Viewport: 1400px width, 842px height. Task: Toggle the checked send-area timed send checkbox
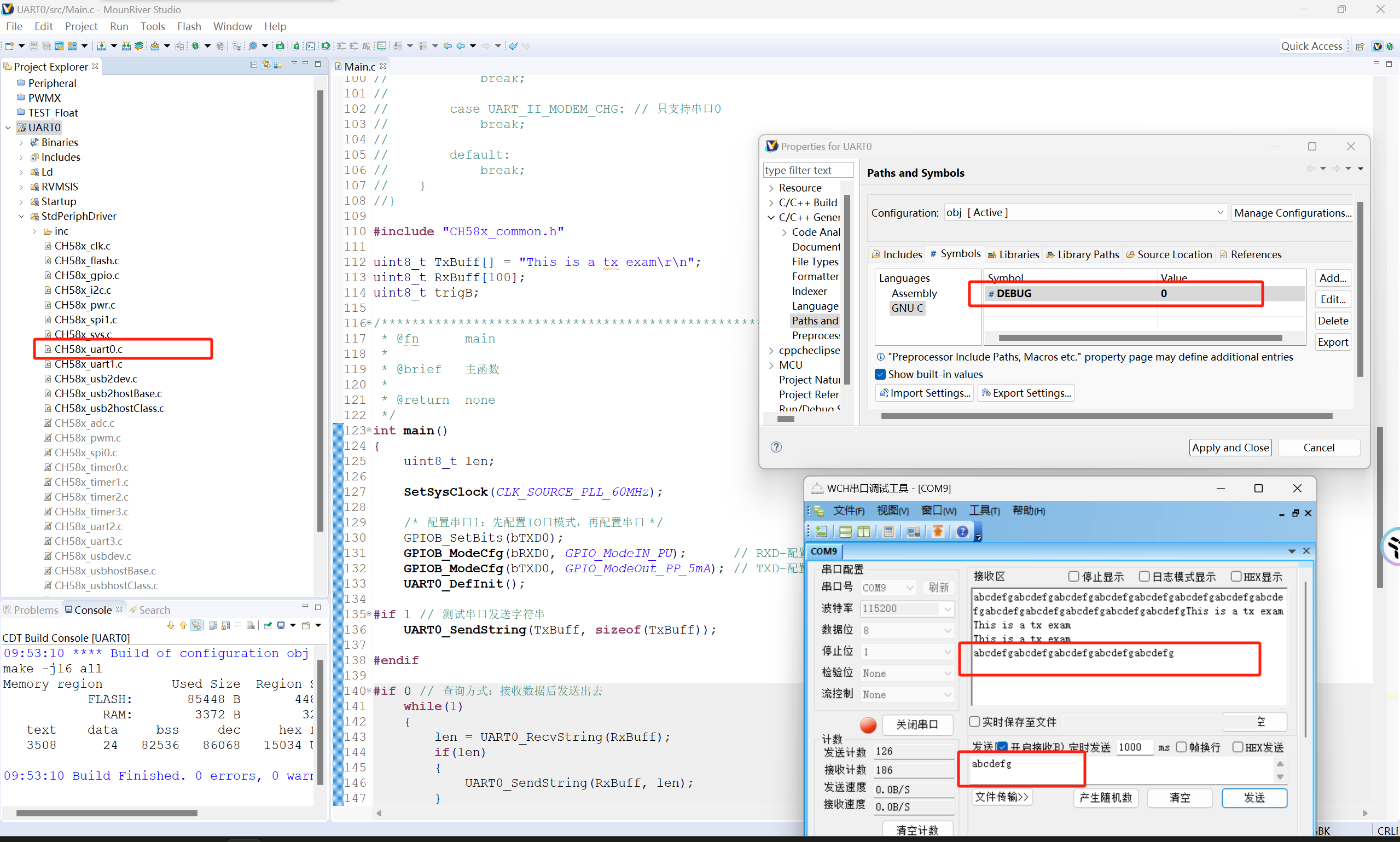pyautogui.click(x=1002, y=747)
